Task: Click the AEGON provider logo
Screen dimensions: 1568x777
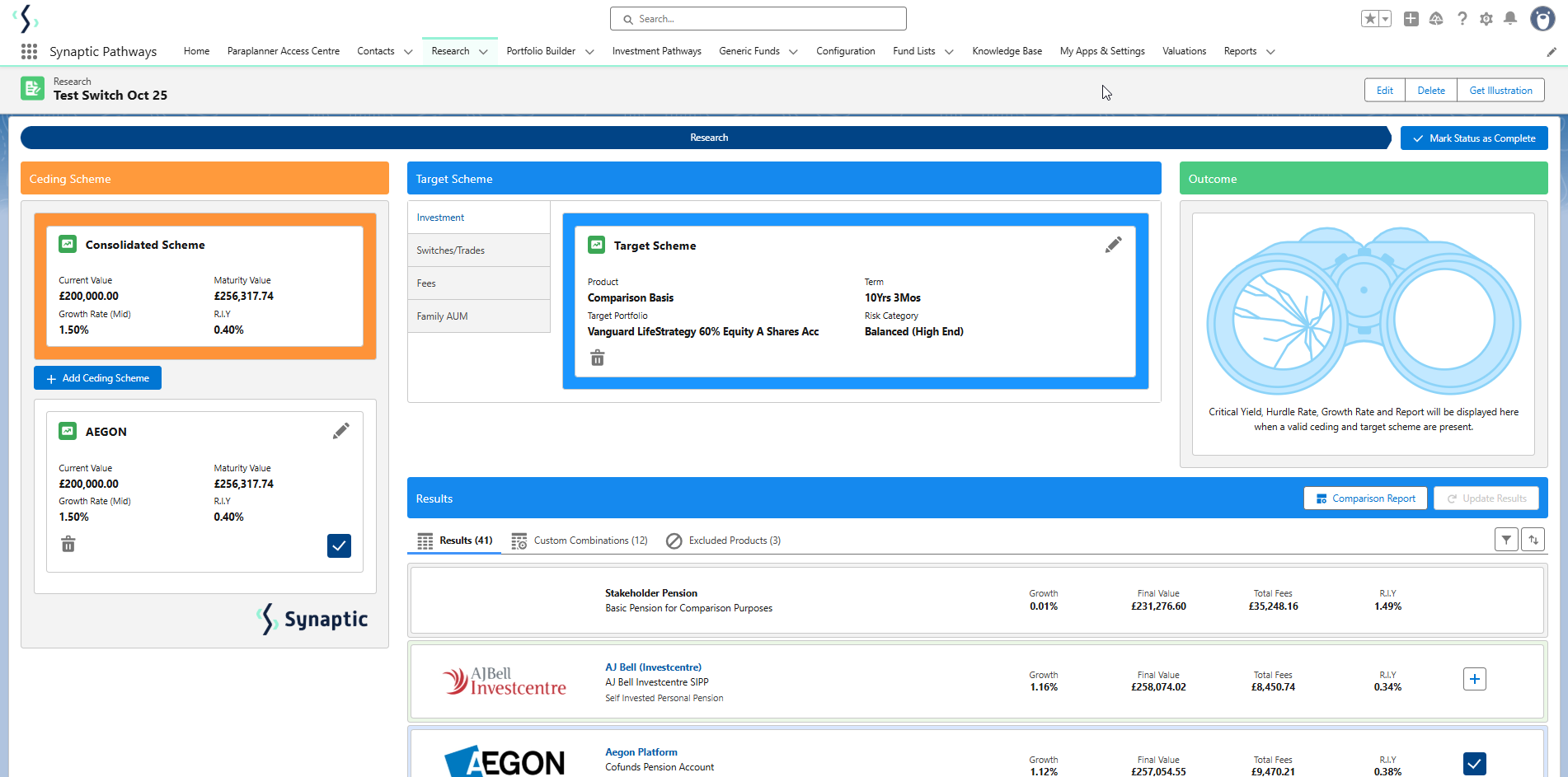Action: pos(505,761)
